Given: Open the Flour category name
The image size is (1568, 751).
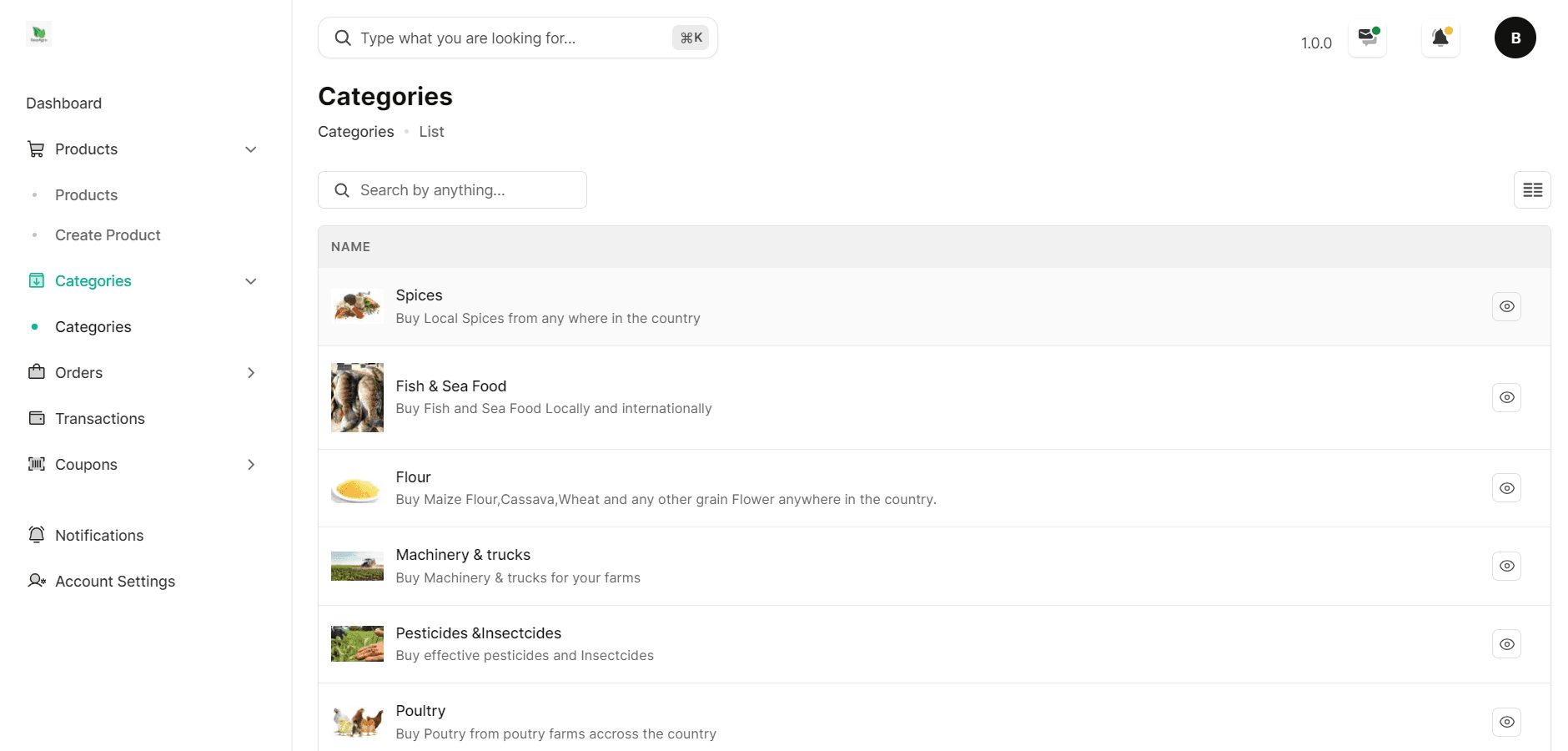Looking at the screenshot, I should [x=413, y=477].
